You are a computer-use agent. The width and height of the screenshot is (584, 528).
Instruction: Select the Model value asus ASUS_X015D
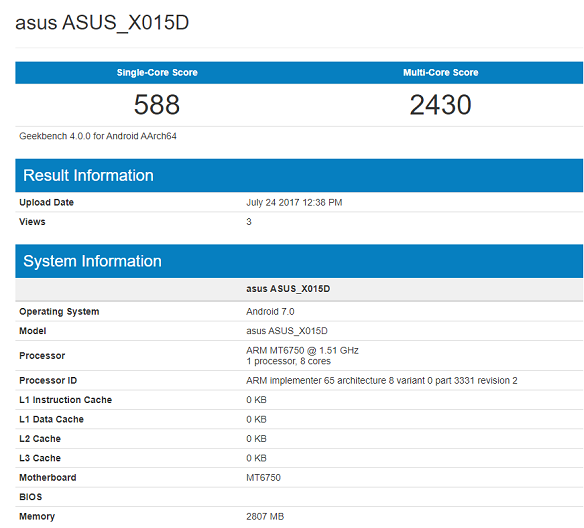click(287, 331)
